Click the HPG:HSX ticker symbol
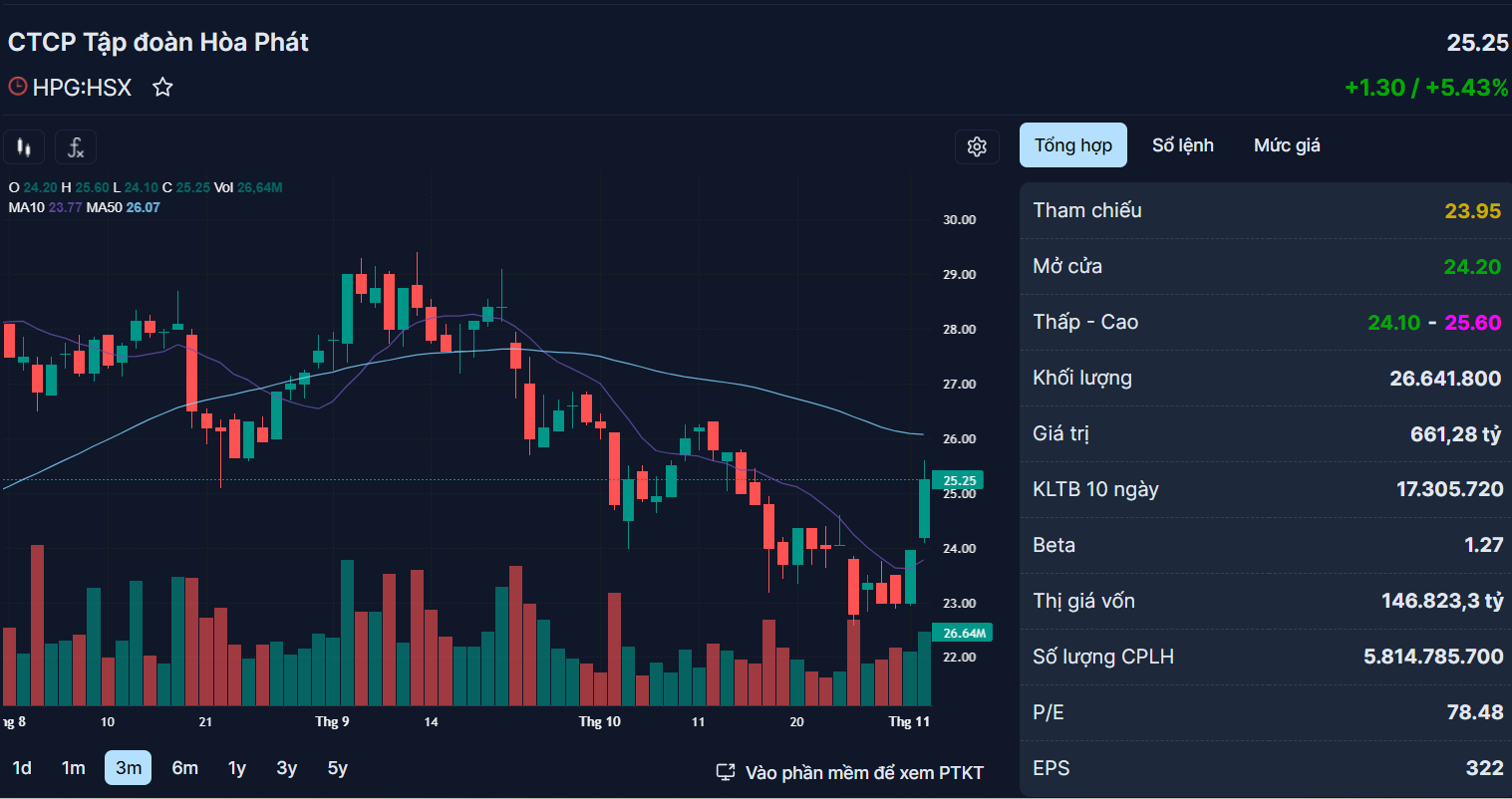The width and height of the screenshot is (1512, 799). [82, 88]
